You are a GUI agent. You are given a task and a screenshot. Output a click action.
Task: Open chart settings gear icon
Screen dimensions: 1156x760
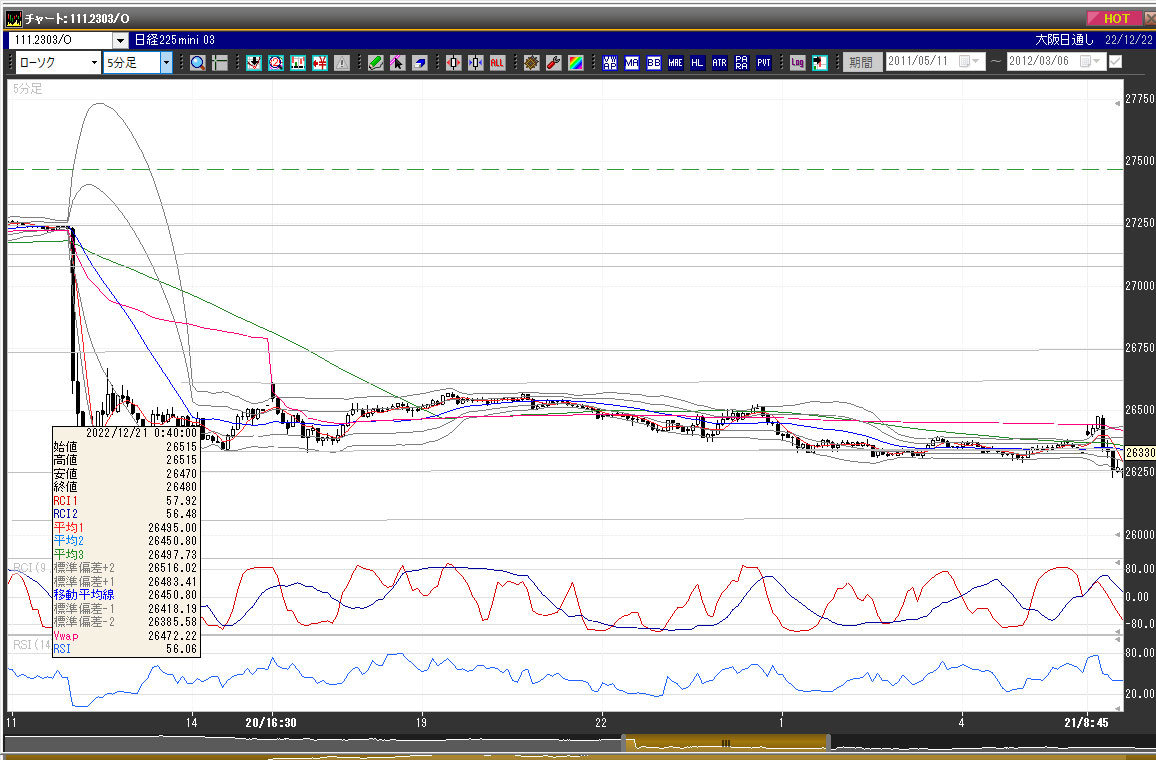[x=532, y=63]
